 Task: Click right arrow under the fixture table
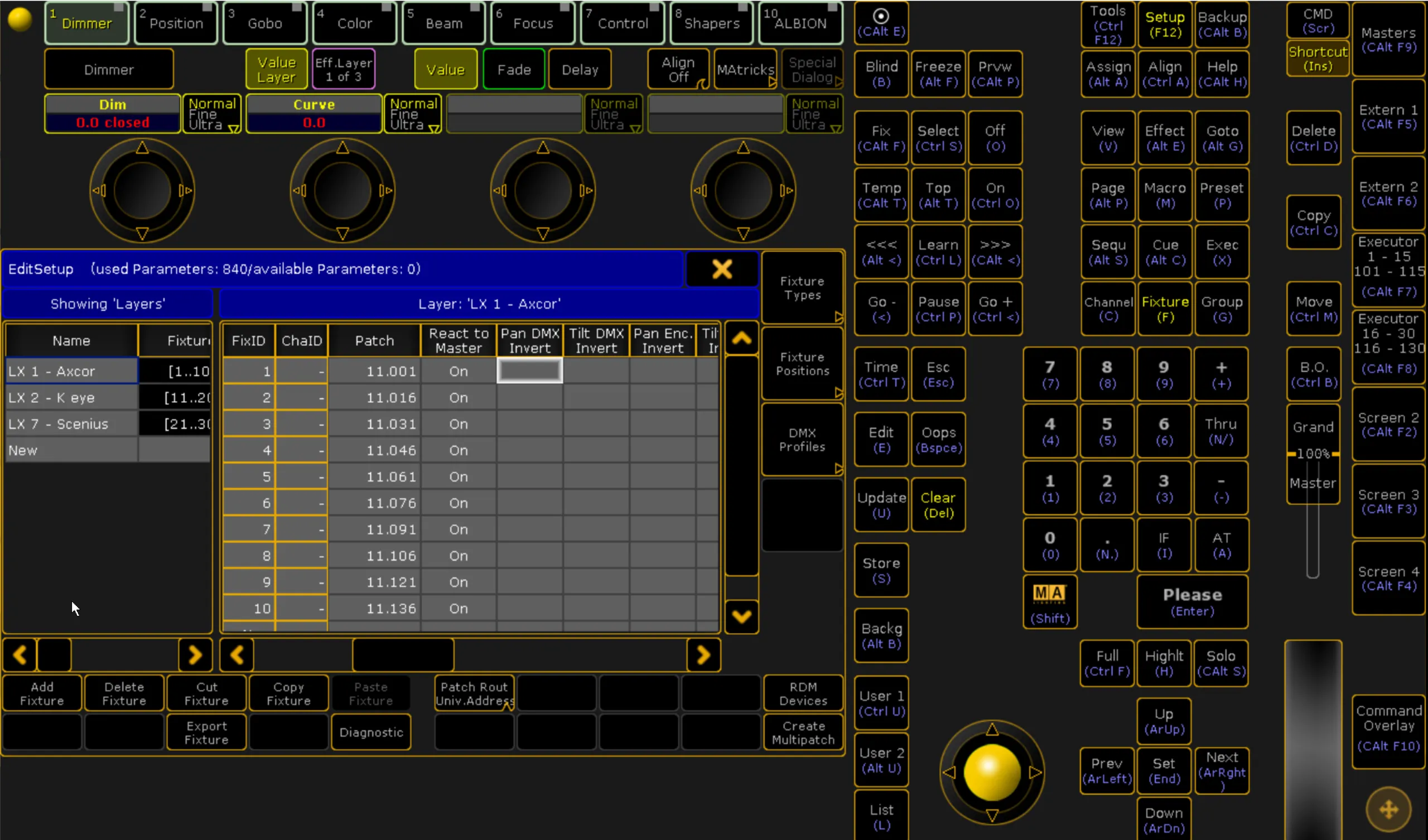tap(703, 655)
